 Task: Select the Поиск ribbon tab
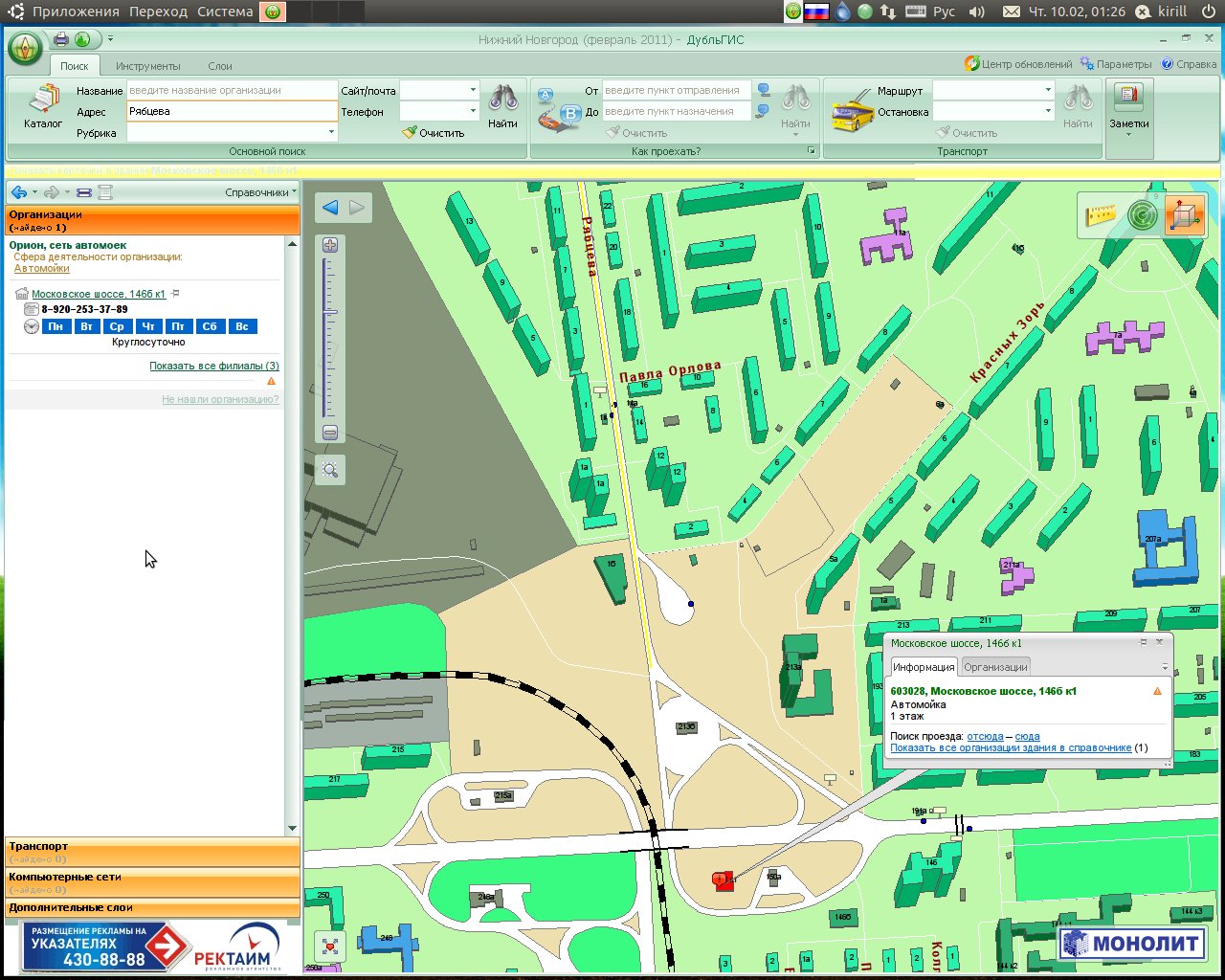pyautogui.click(x=74, y=66)
